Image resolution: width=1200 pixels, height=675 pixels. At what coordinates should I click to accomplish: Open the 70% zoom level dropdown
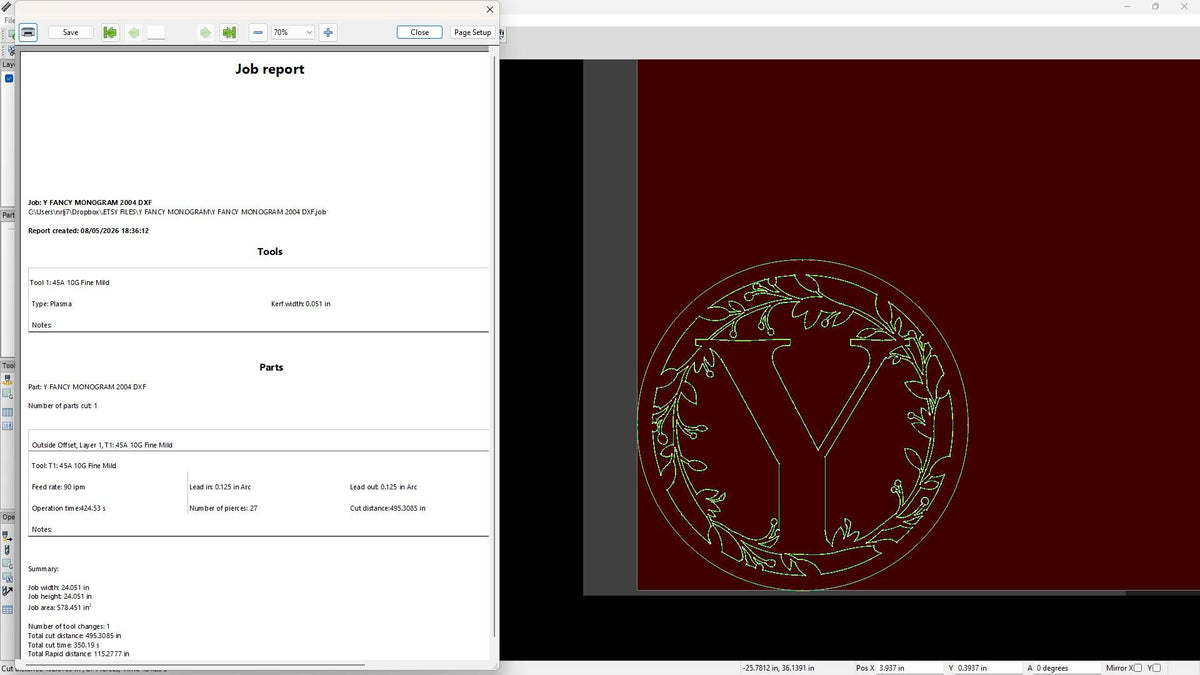(293, 32)
